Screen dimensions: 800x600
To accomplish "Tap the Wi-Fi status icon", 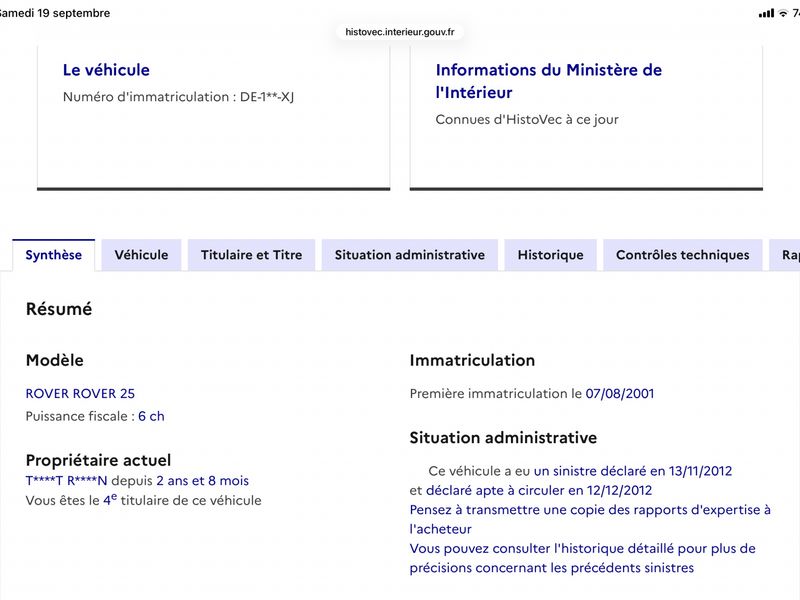I will [x=783, y=13].
